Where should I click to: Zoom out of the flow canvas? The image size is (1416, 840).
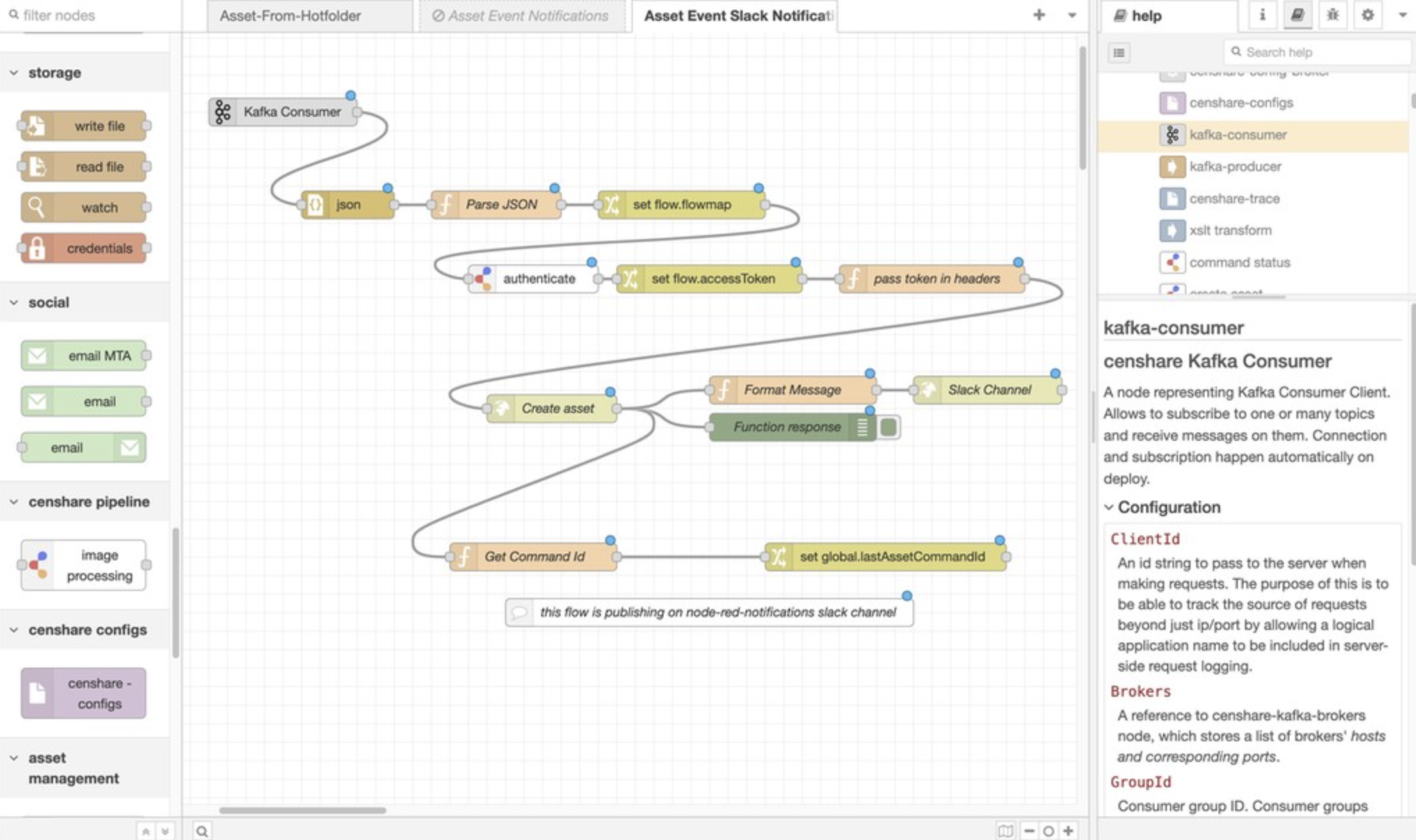[x=1029, y=831]
